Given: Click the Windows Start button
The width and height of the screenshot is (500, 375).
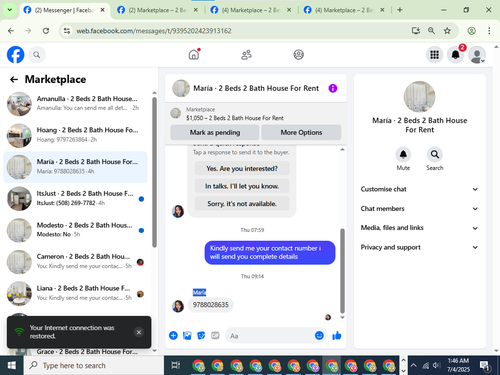Looking at the screenshot, I should [12, 365].
